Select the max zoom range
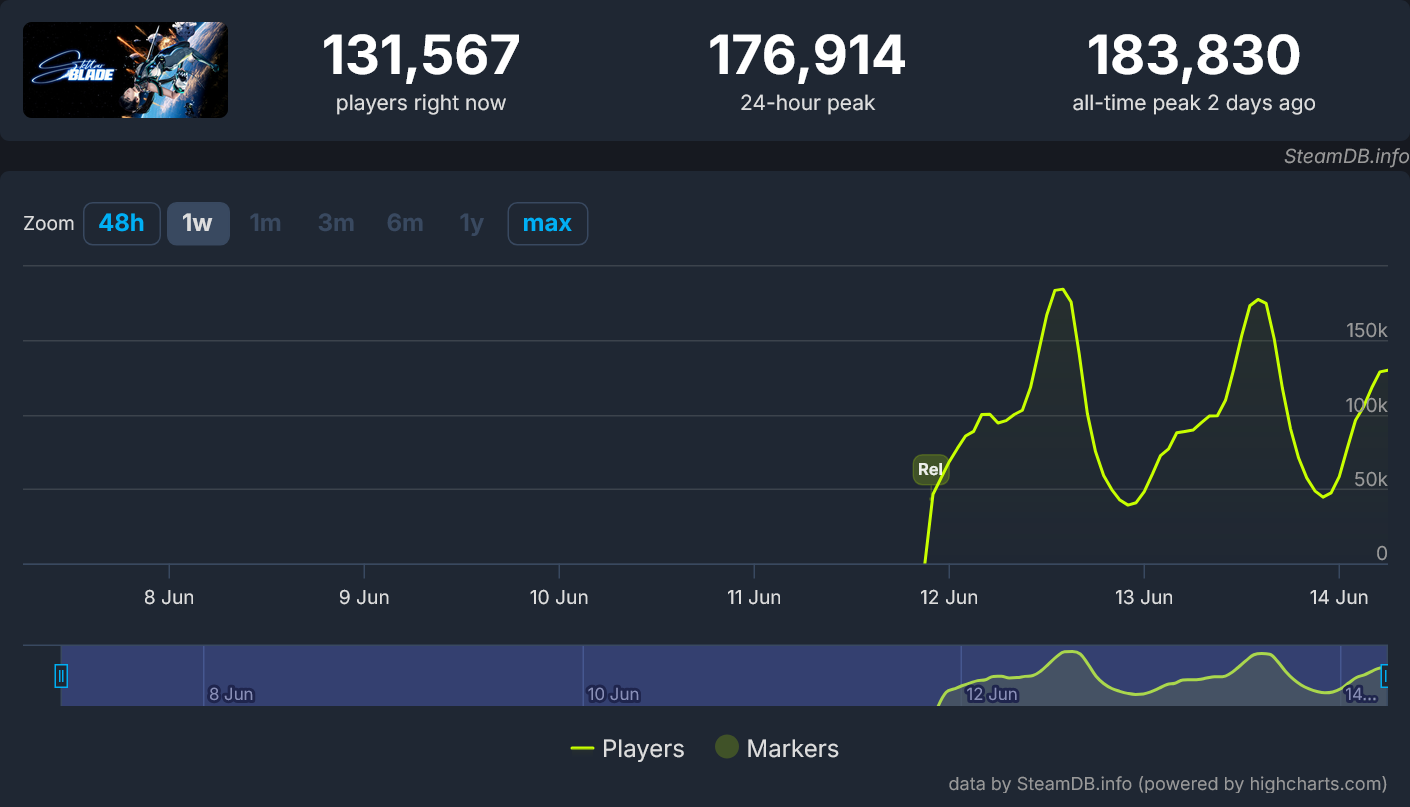Viewport: 1410px width, 807px height. pyautogui.click(x=548, y=223)
